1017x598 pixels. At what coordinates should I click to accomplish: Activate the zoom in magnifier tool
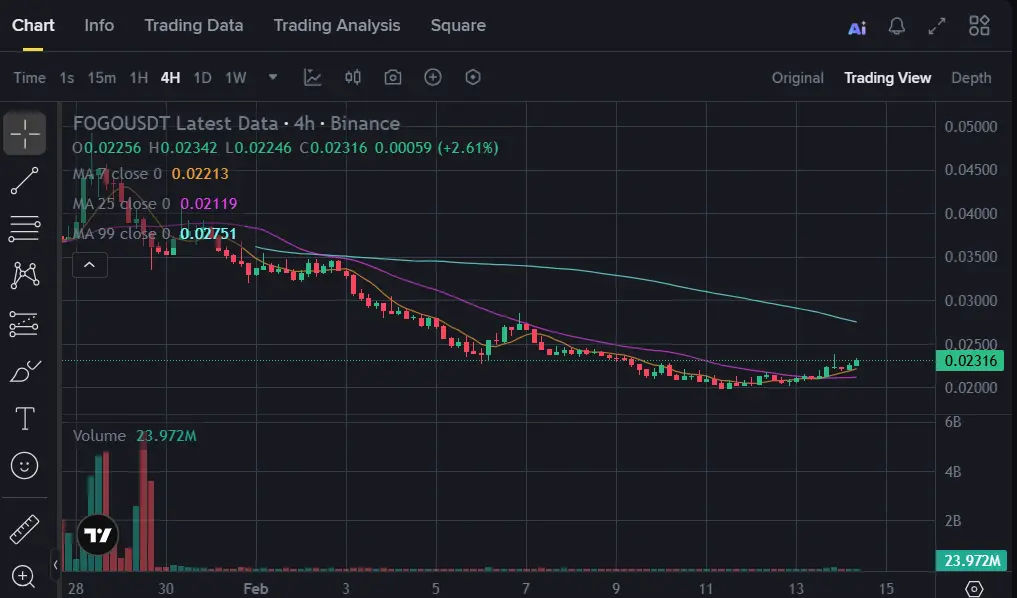point(23,576)
